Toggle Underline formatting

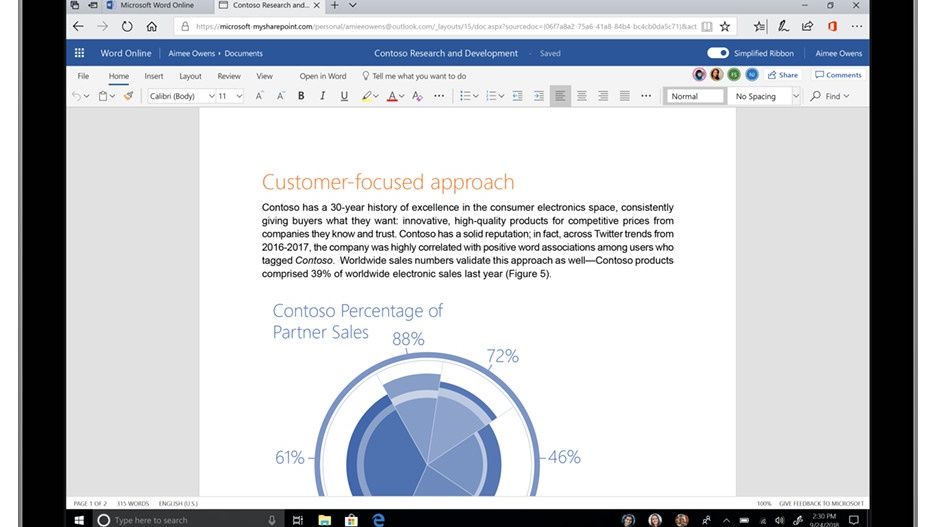coord(344,96)
